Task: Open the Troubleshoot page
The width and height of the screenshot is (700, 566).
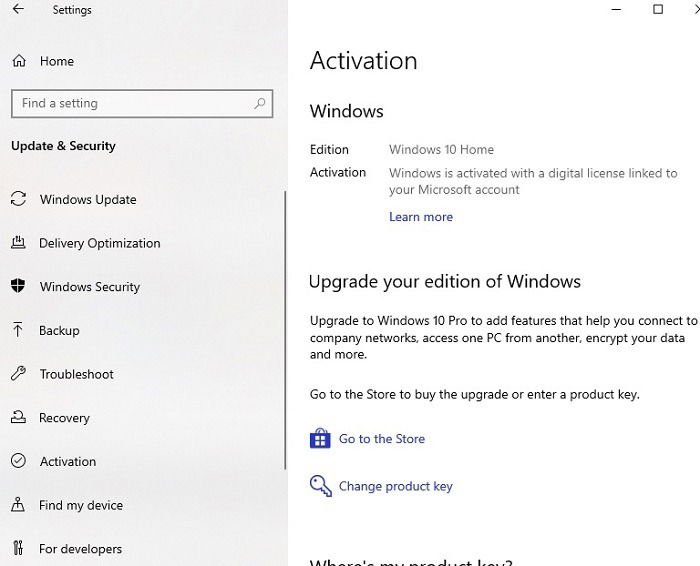Action: [x=77, y=374]
